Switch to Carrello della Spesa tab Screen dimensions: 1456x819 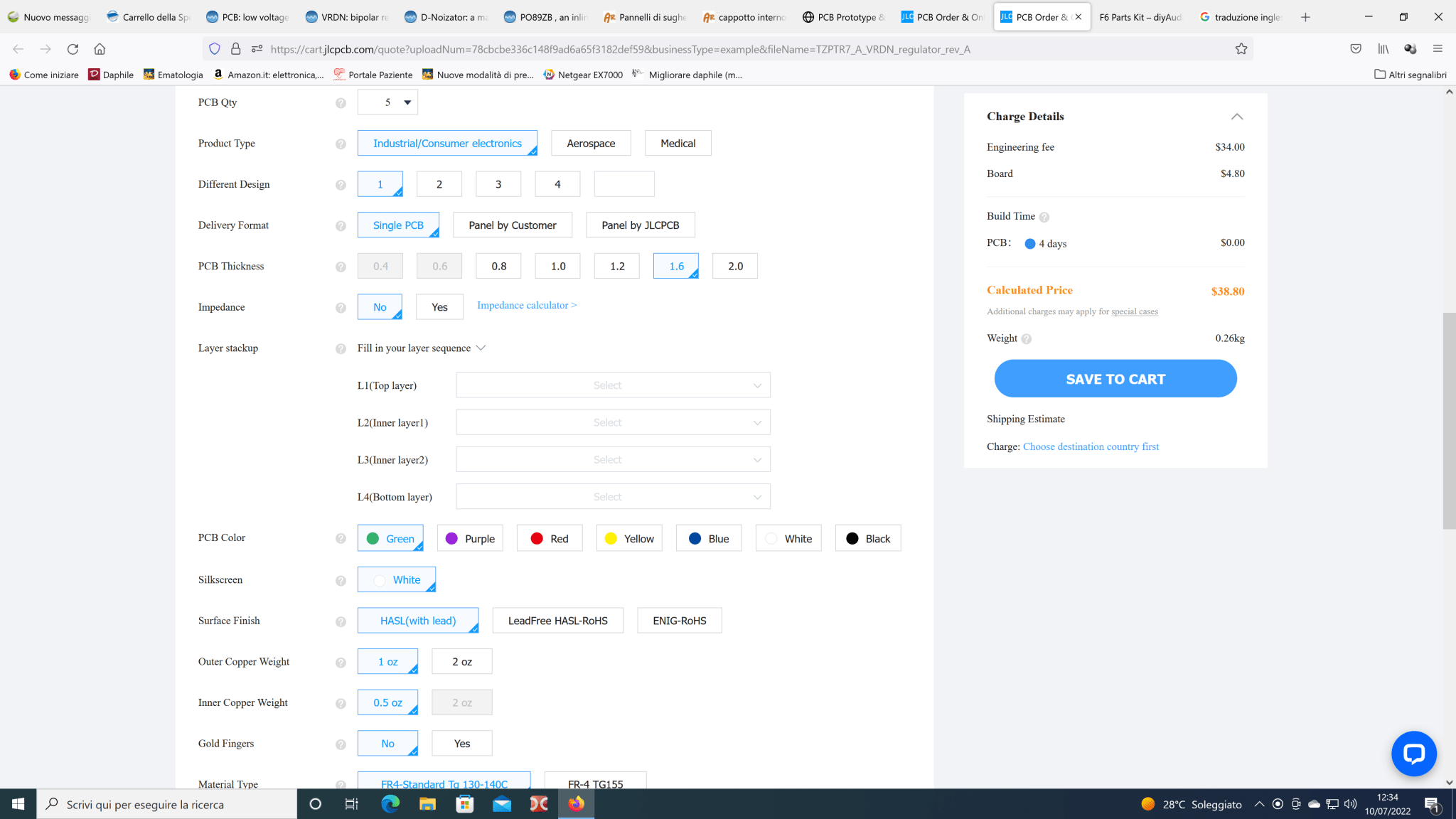149,17
